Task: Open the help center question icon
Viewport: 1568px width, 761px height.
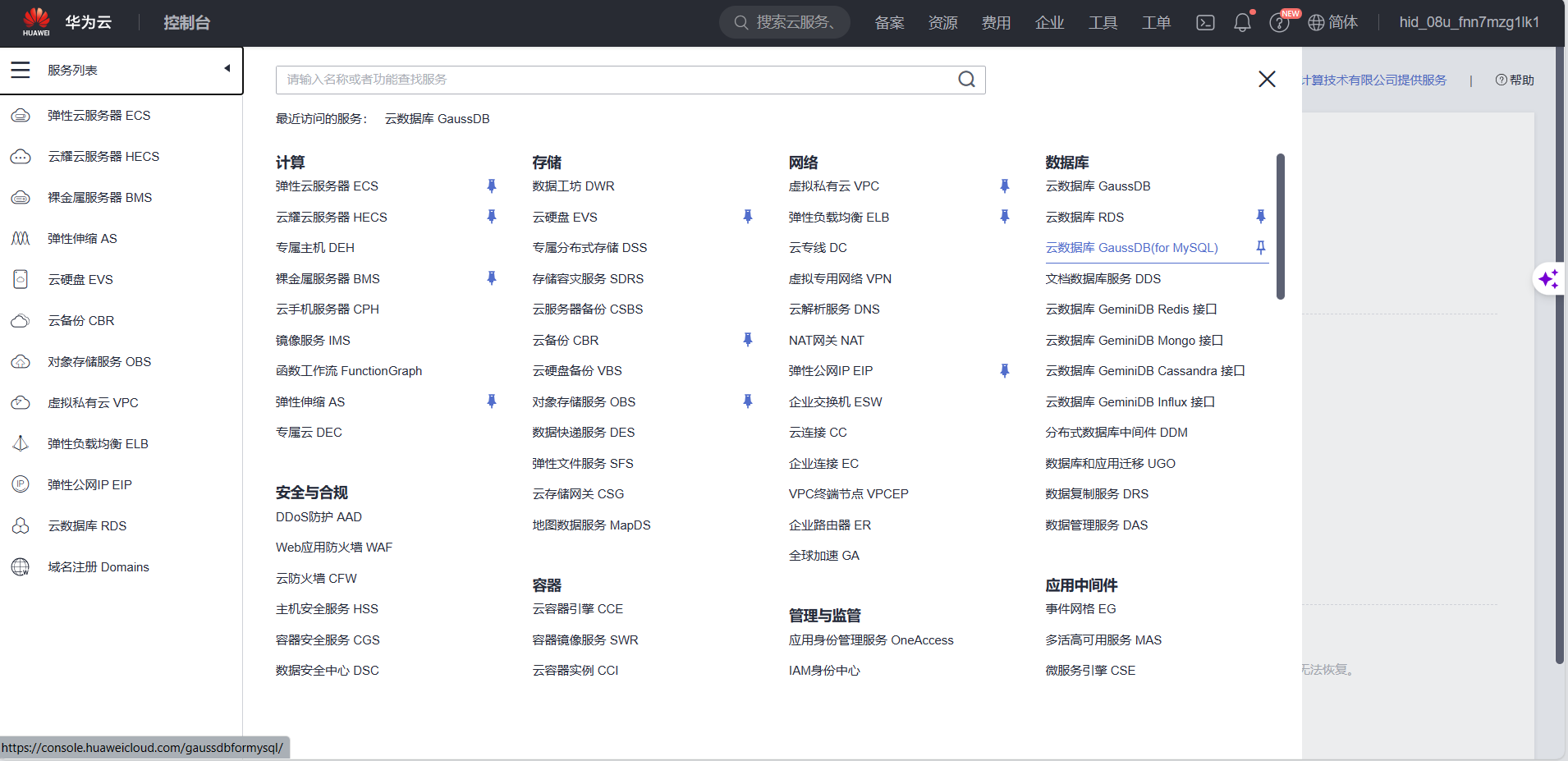Action: (1279, 22)
